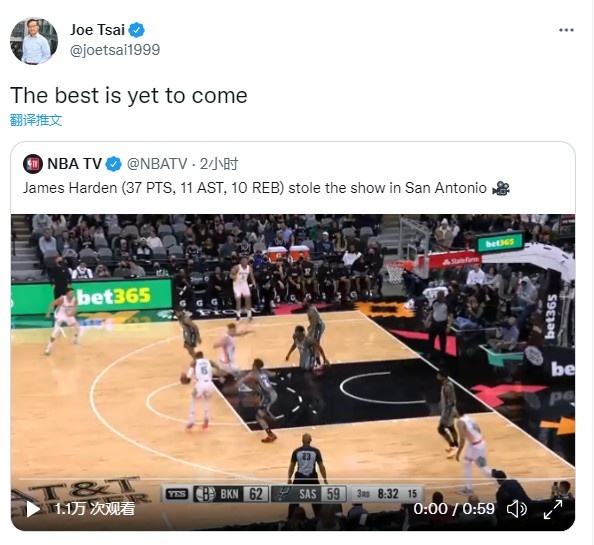Image resolution: width=594 pixels, height=545 pixels.
Task: Click the NBA TV logo avatar
Action: click(x=33, y=164)
